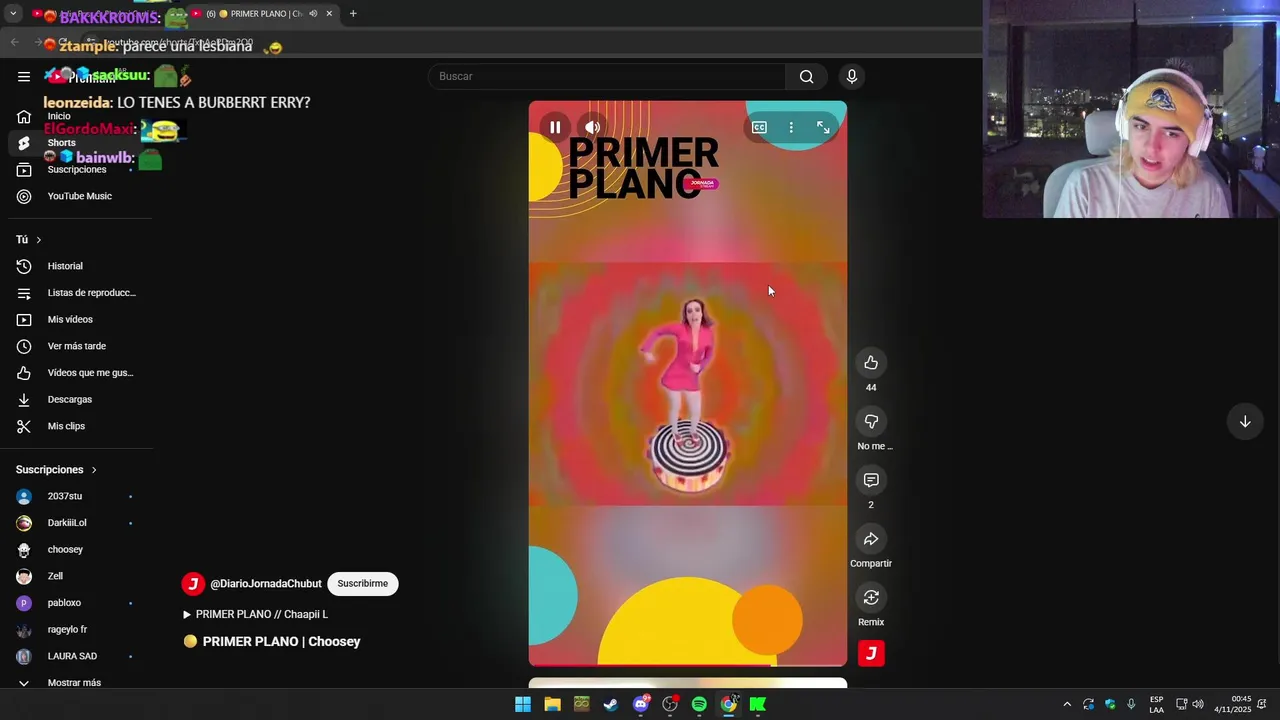The width and height of the screenshot is (1280, 720).
Task: Open the browser tab search dropdown
Action: [13, 14]
